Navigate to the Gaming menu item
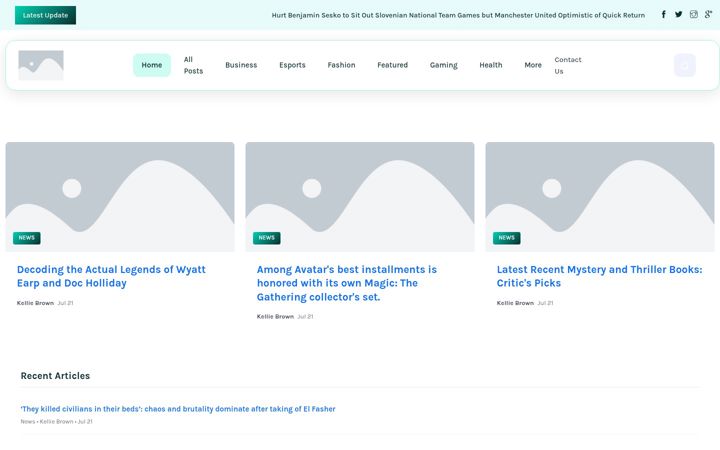The width and height of the screenshot is (720, 450). (444, 65)
